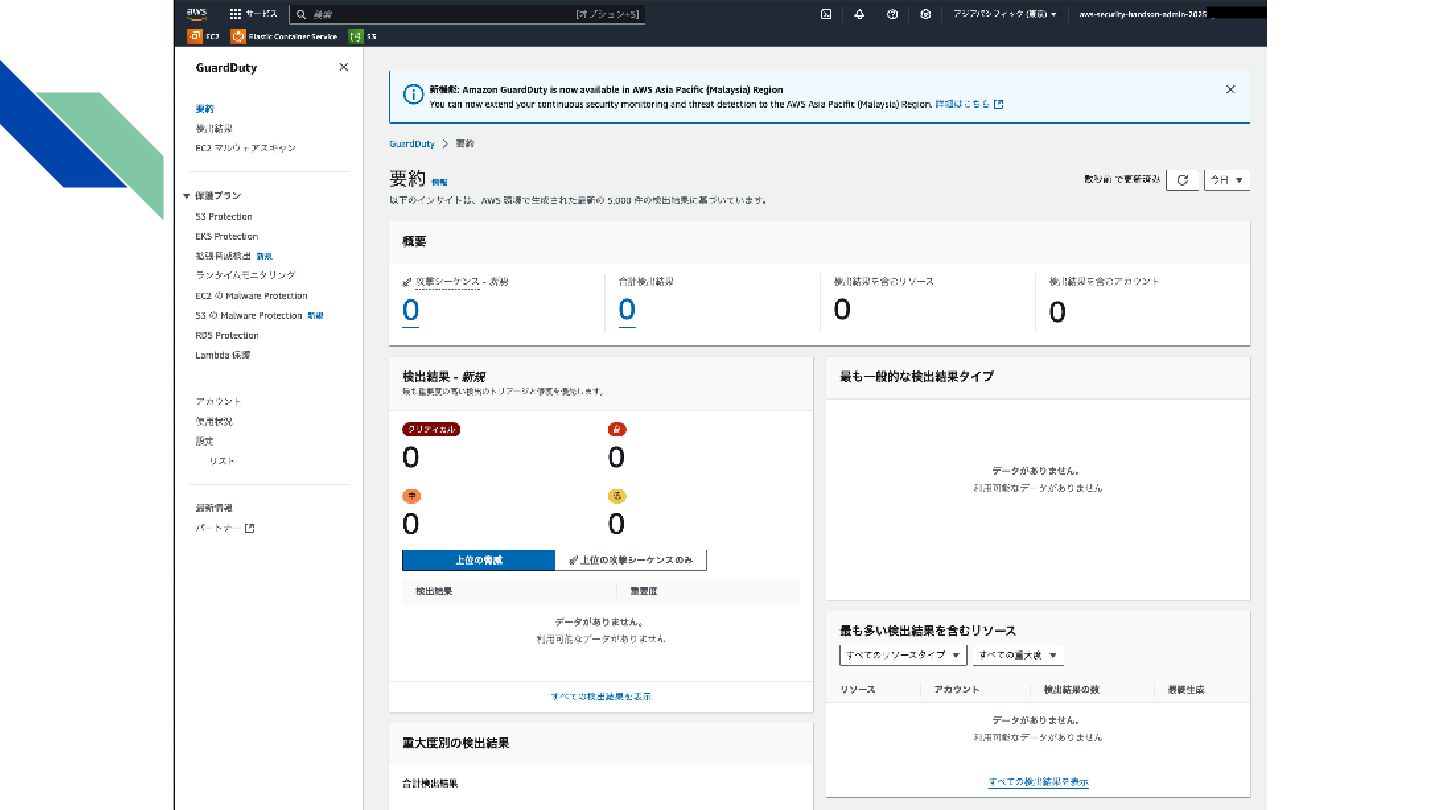The image size is (1440, 810).
Task: Show all findings in the resources panel
Action: (1038, 782)
